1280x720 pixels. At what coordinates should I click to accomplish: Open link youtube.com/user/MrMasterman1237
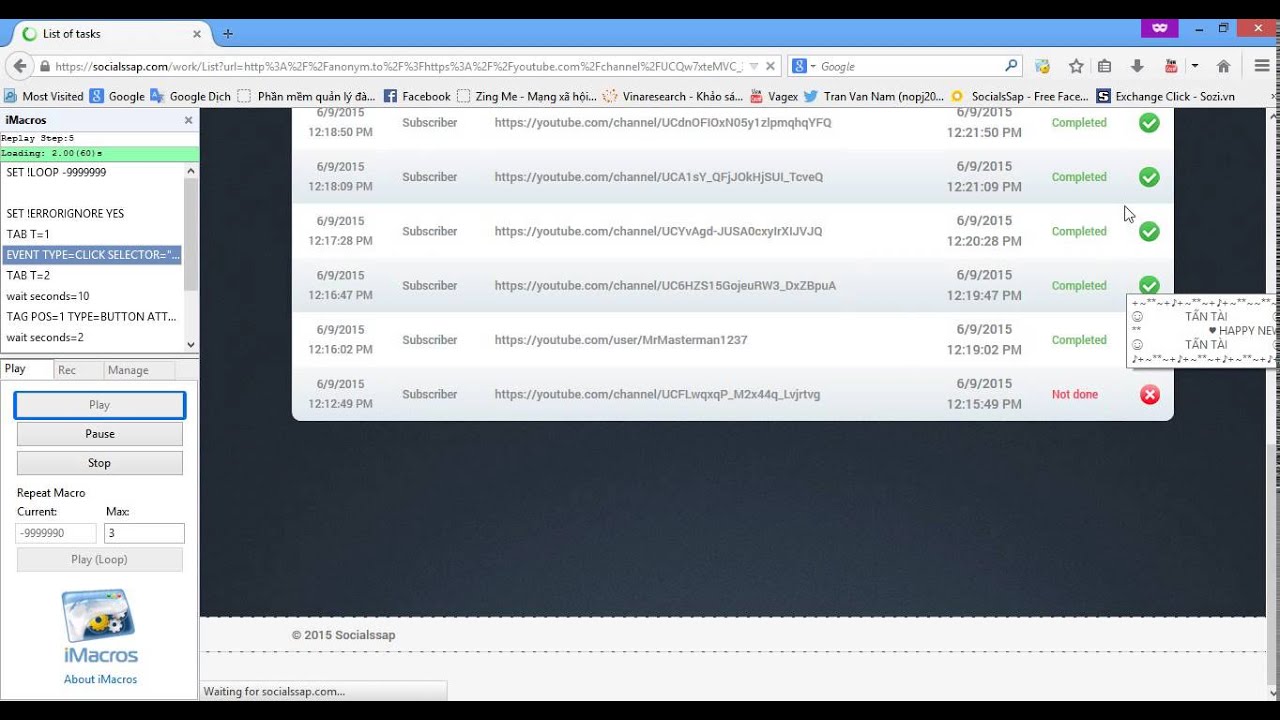pyautogui.click(x=621, y=340)
